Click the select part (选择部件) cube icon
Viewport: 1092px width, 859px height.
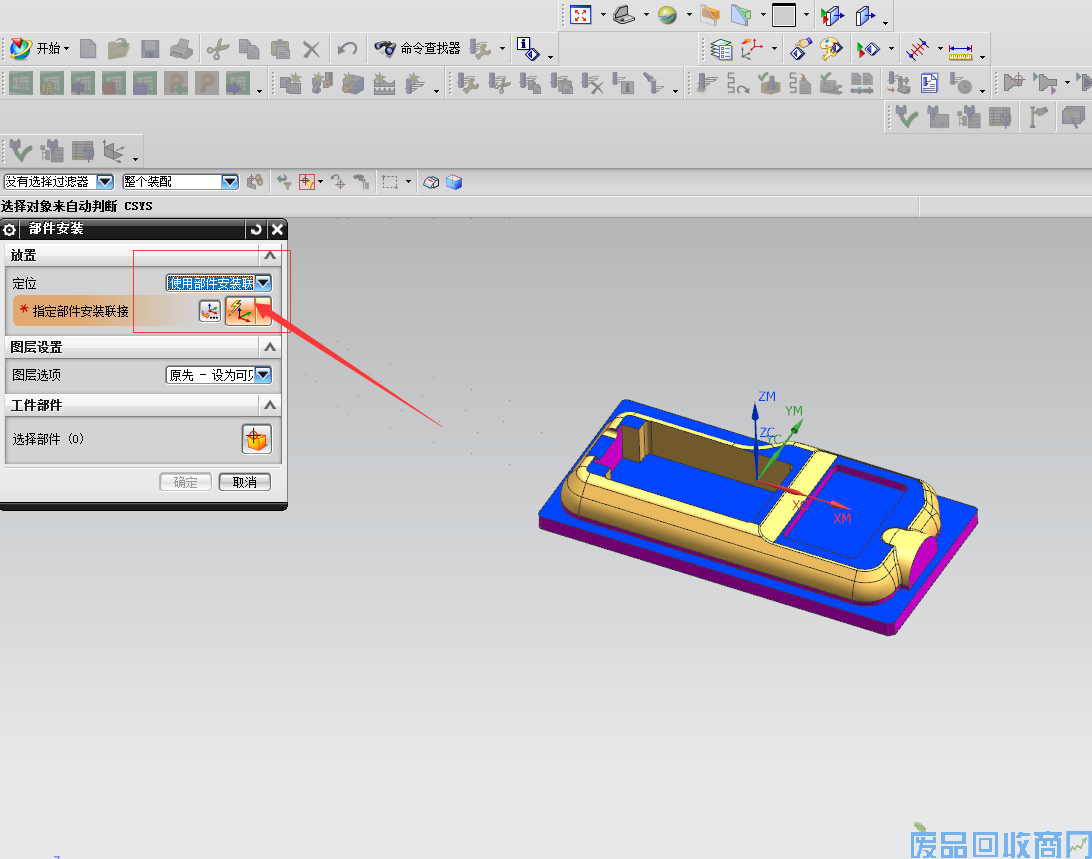coord(256,439)
